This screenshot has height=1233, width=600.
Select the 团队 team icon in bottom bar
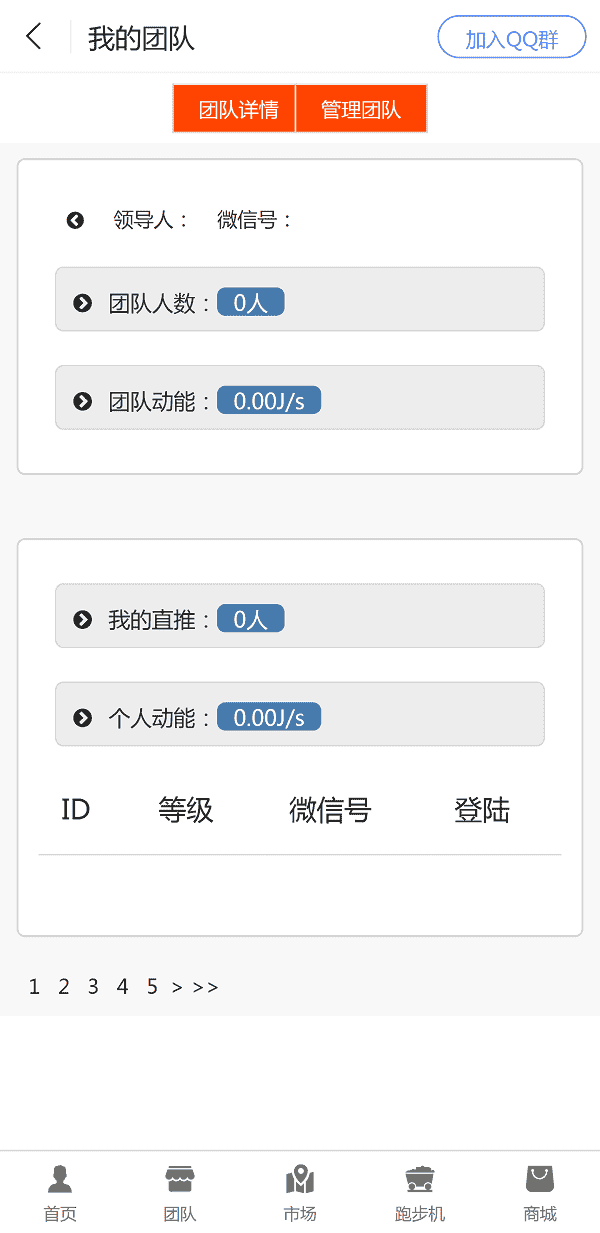point(179,1190)
